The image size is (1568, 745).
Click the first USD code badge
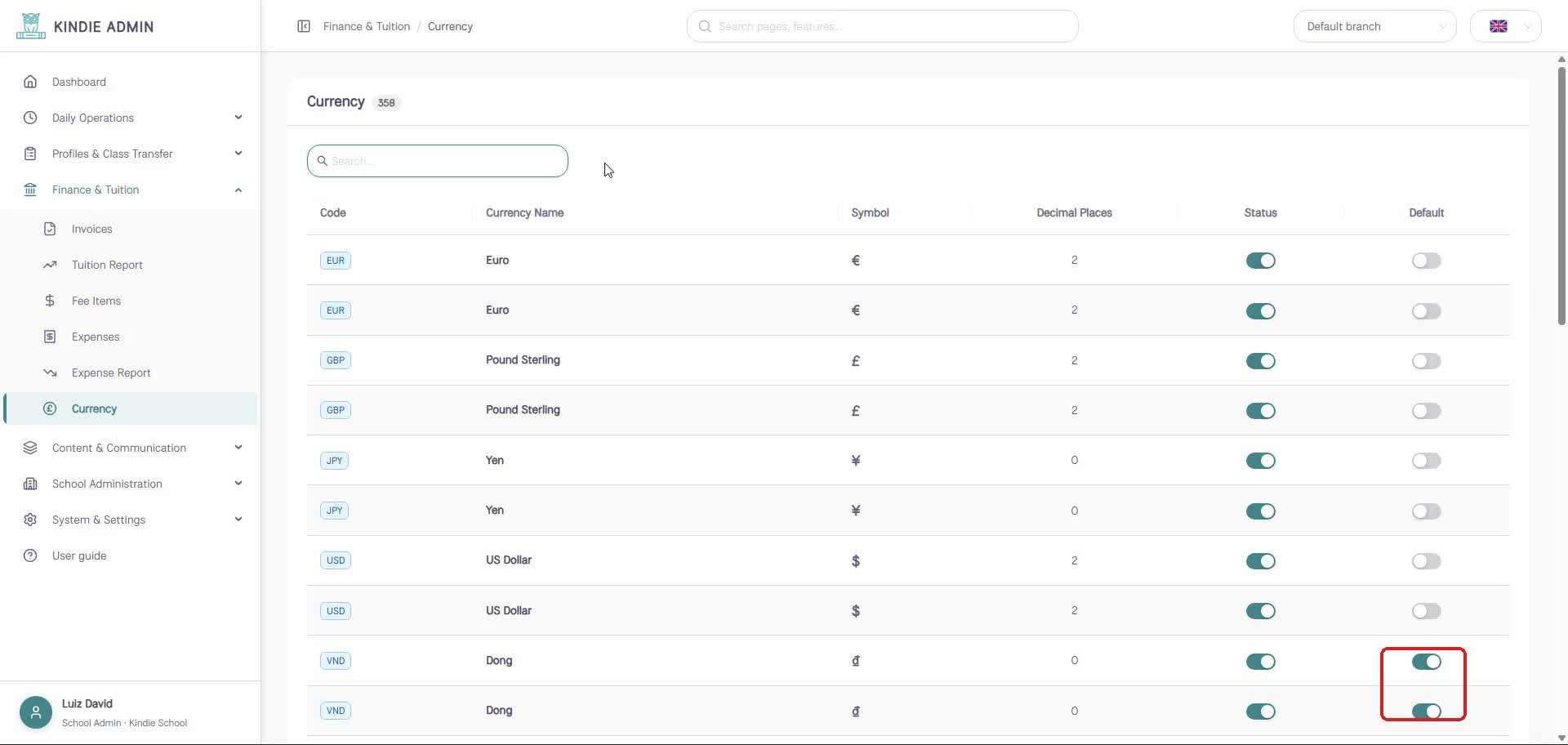point(336,560)
